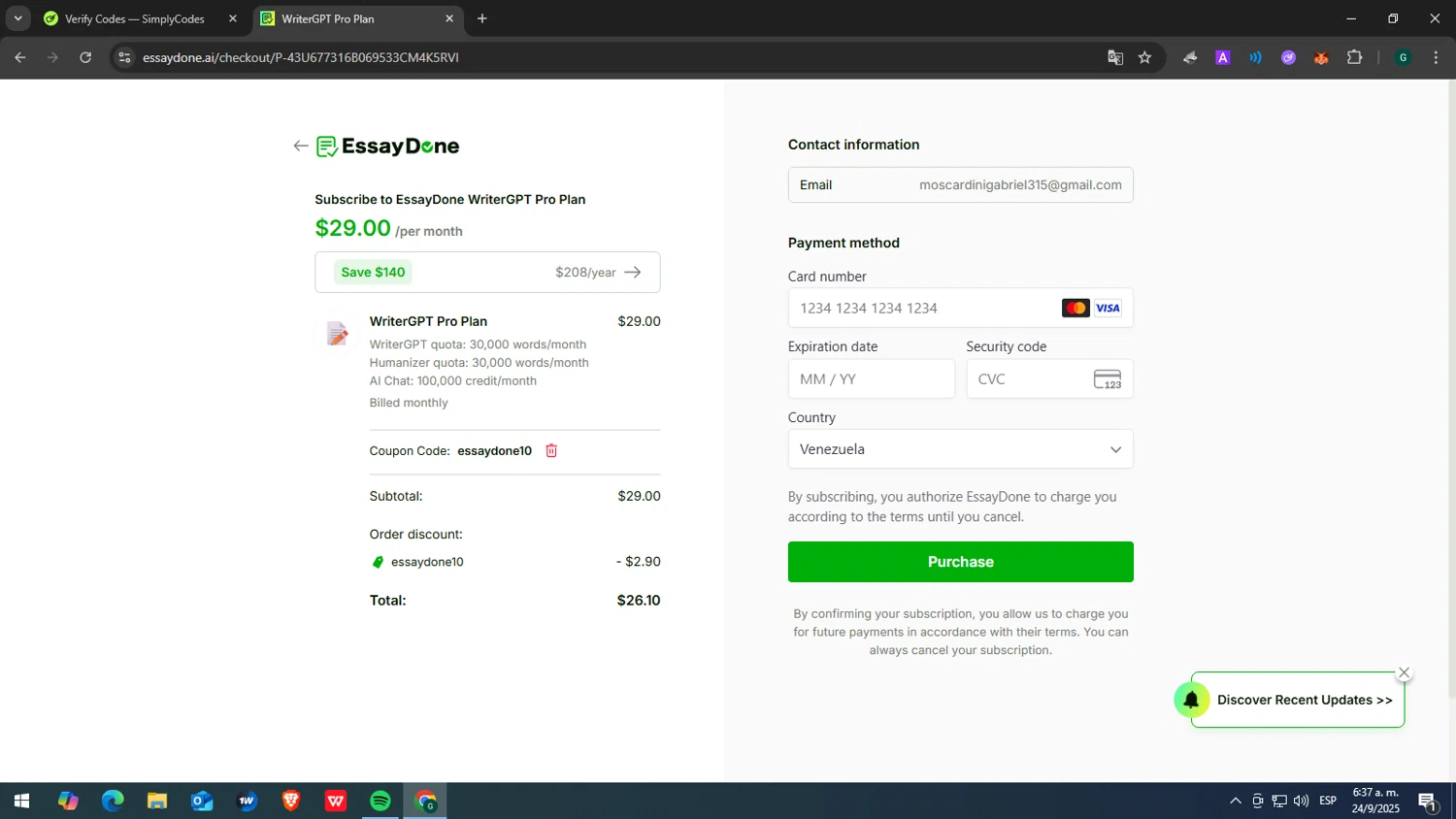The height and width of the screenshot is (819, 1456).
Task: Open the clock showing 6:37 a. m.
Action: coord(1376,801)
